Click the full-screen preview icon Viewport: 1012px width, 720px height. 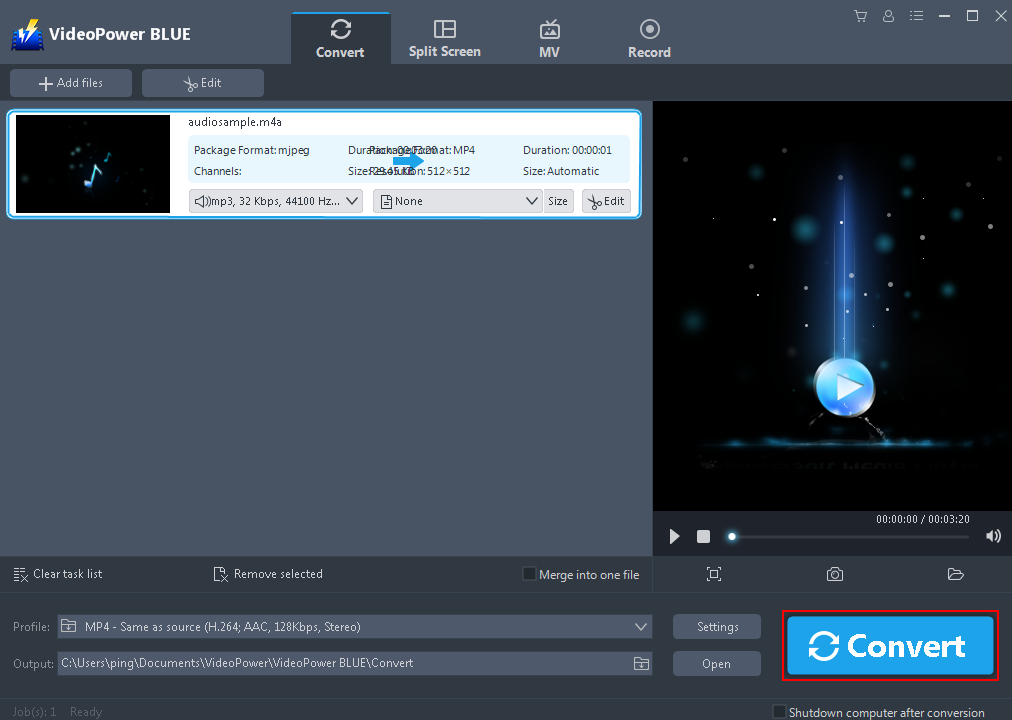[713, 574]
